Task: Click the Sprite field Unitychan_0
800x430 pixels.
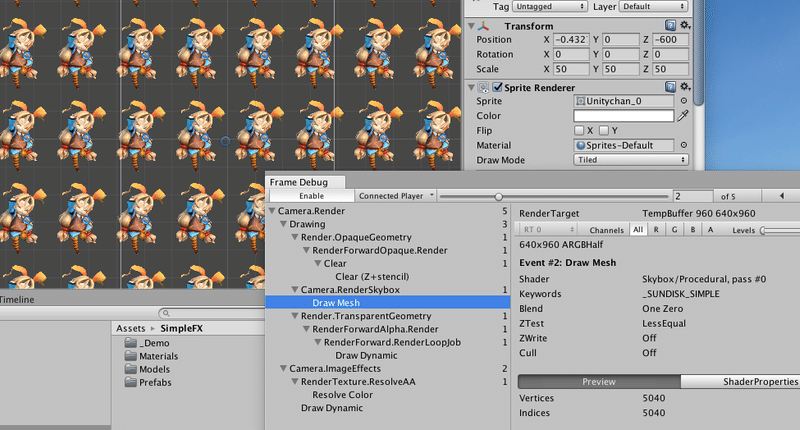Action: 623,101
